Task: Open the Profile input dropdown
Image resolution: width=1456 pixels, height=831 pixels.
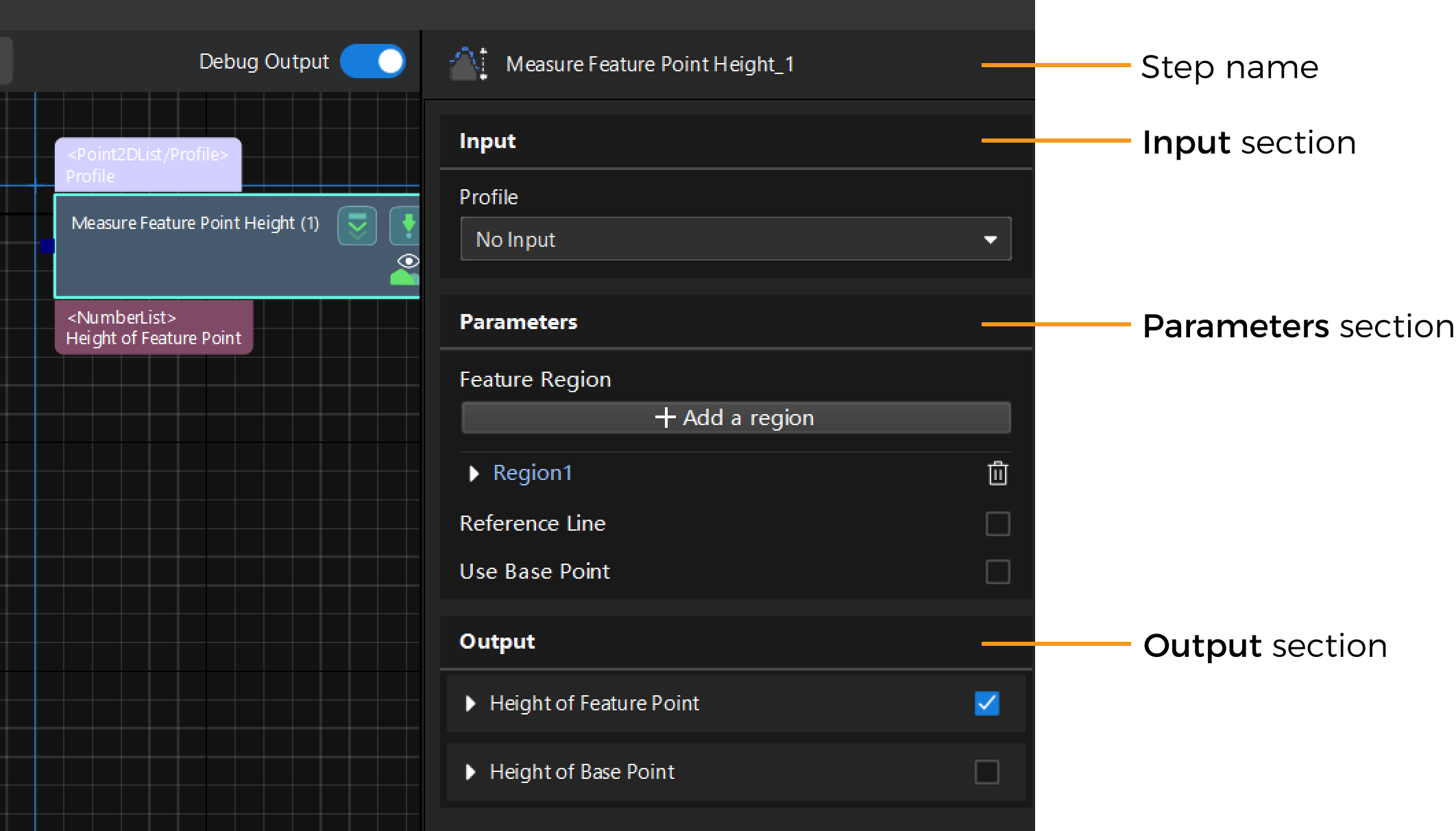Action: tap(736, 239)
